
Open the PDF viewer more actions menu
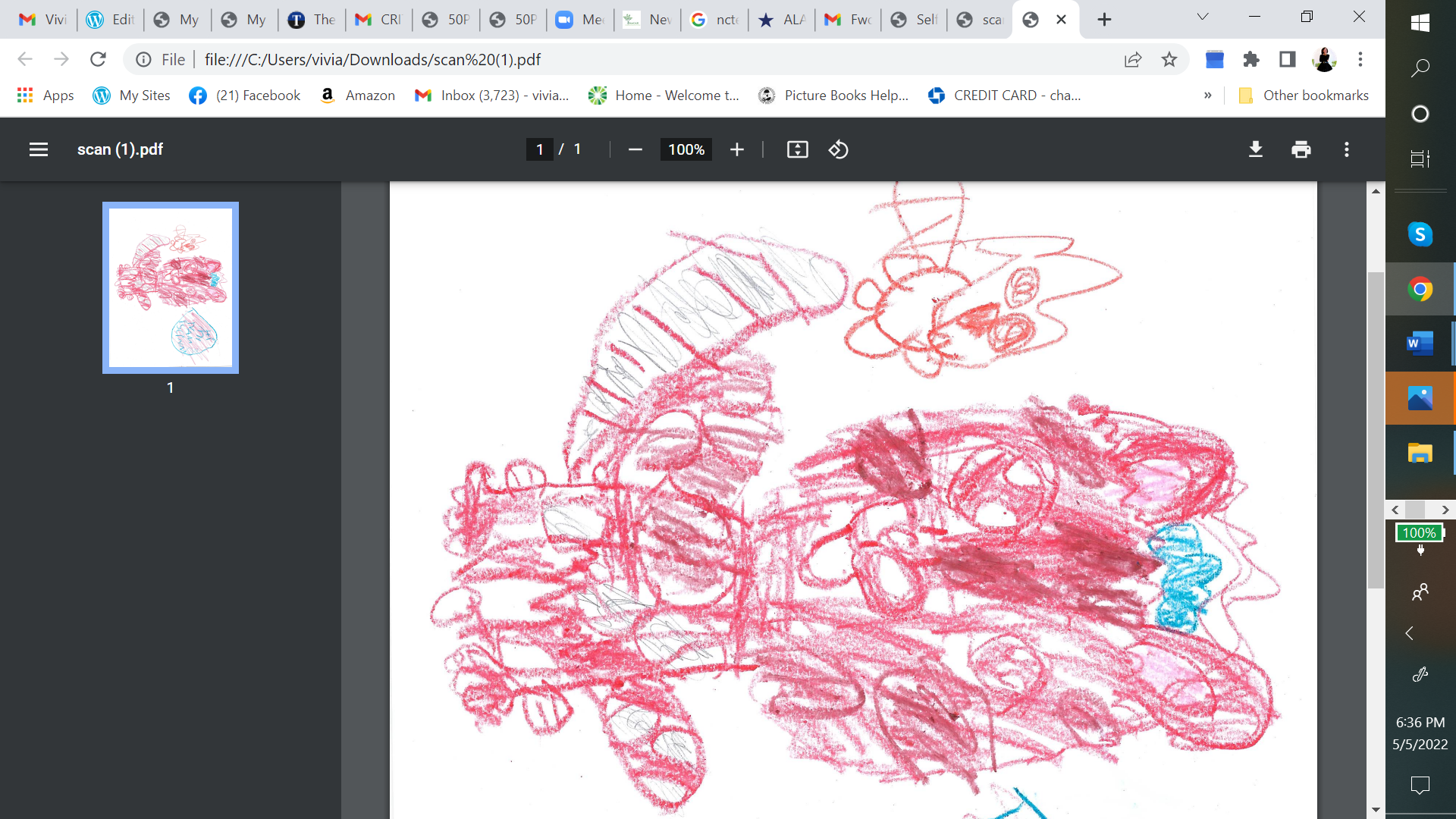pos(1347,149)
